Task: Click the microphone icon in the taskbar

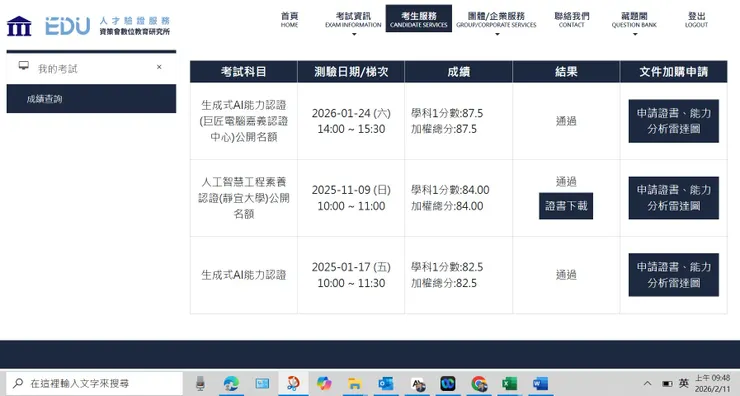Action: 201,383
